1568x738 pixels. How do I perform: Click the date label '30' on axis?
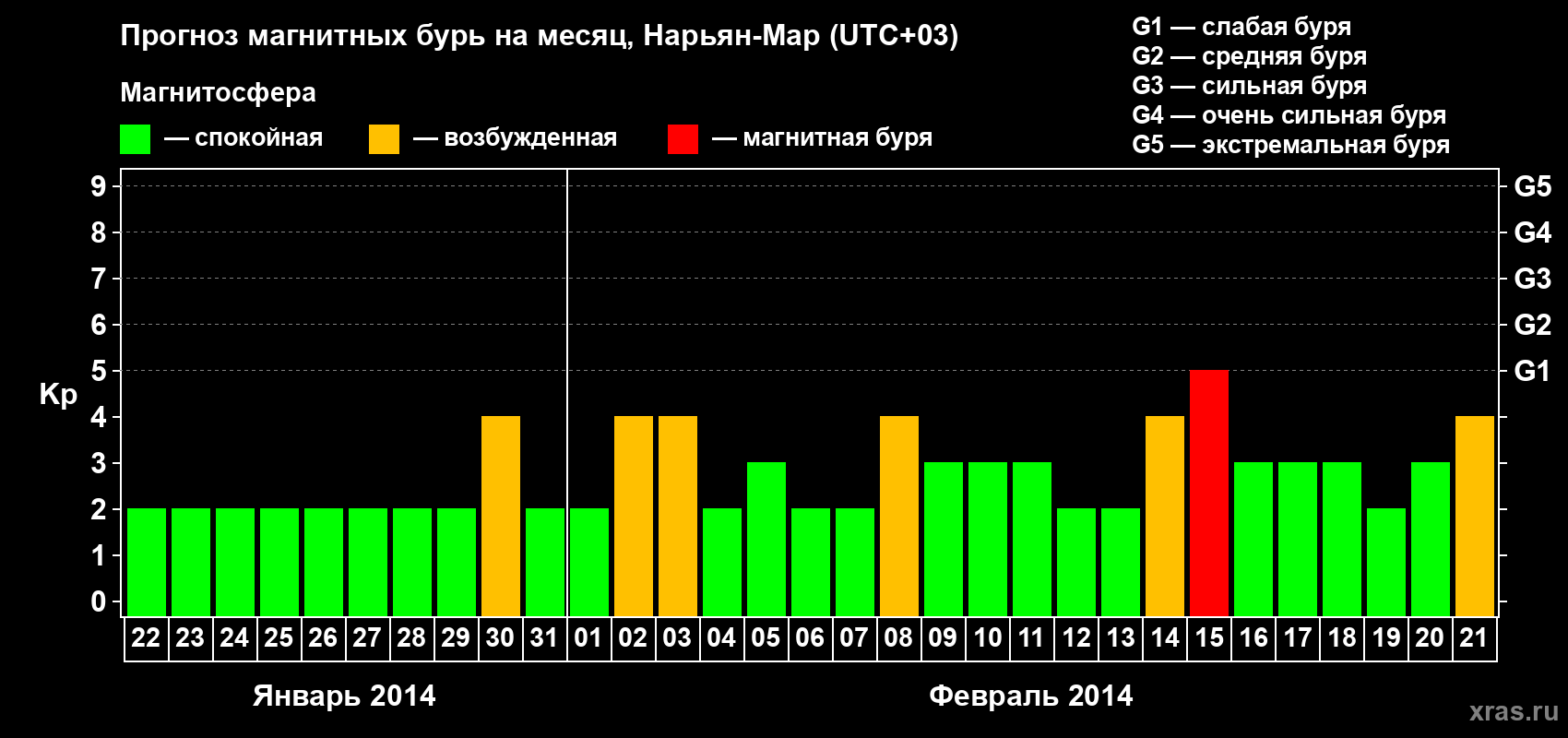[x=500, y=637]
